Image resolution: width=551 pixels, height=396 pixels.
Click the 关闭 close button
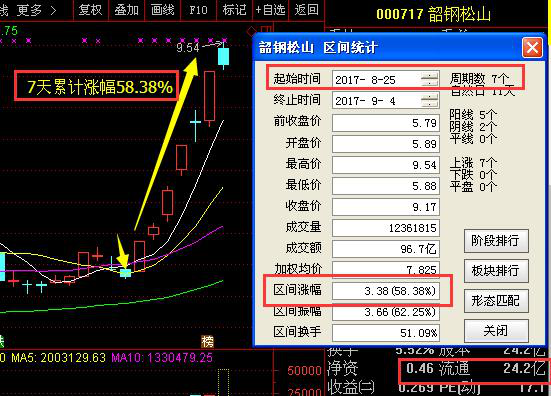point(496,331)
